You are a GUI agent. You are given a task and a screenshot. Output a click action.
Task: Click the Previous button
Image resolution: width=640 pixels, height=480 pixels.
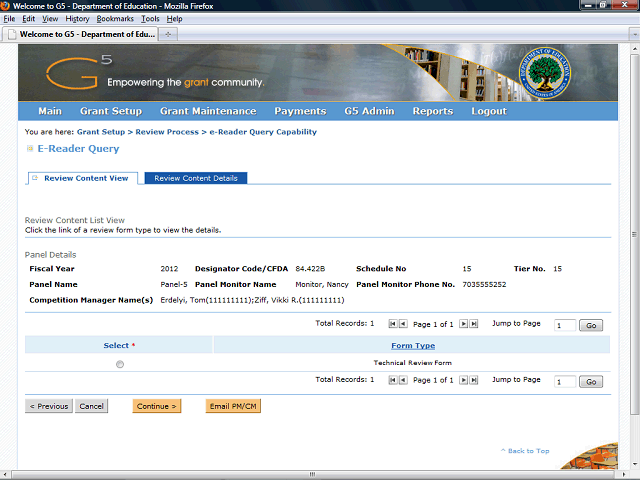[x=49, y=406]
